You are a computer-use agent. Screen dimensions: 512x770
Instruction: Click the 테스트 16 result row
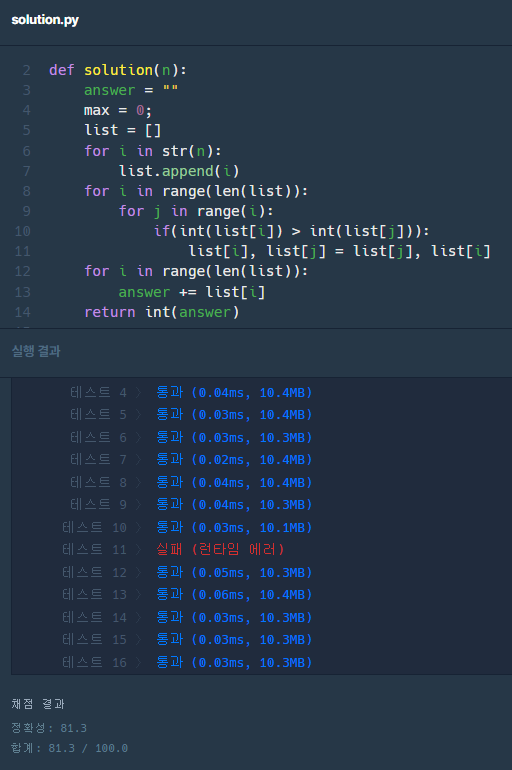[187, 662]
